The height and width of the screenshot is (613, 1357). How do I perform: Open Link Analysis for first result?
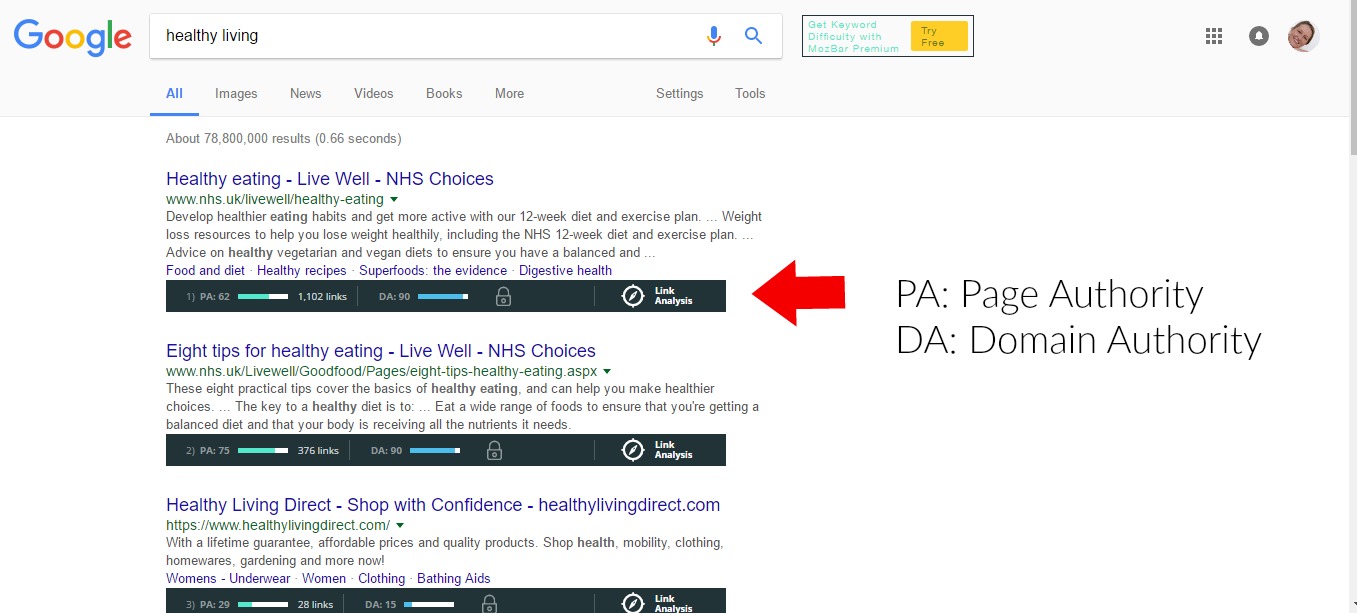[657, 296]
